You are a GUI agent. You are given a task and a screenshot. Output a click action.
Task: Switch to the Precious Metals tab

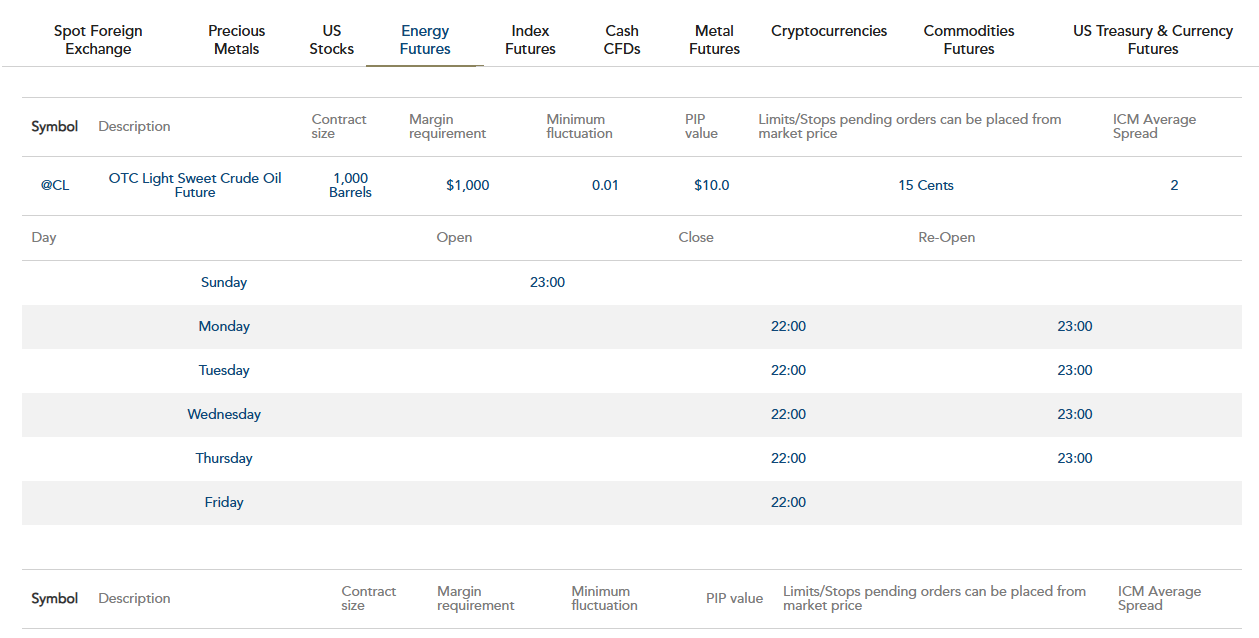[236, 40]
